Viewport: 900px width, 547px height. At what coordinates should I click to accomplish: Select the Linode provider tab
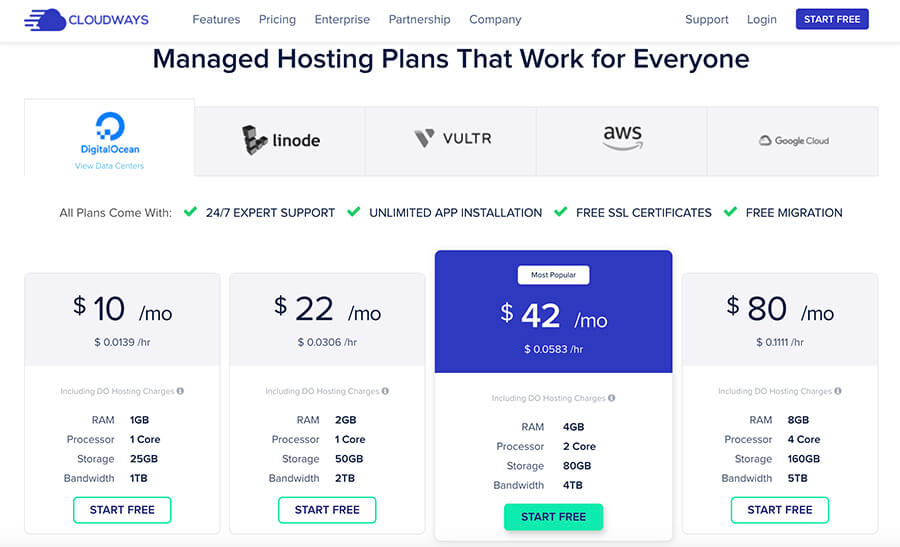click(x=280, y=141)
